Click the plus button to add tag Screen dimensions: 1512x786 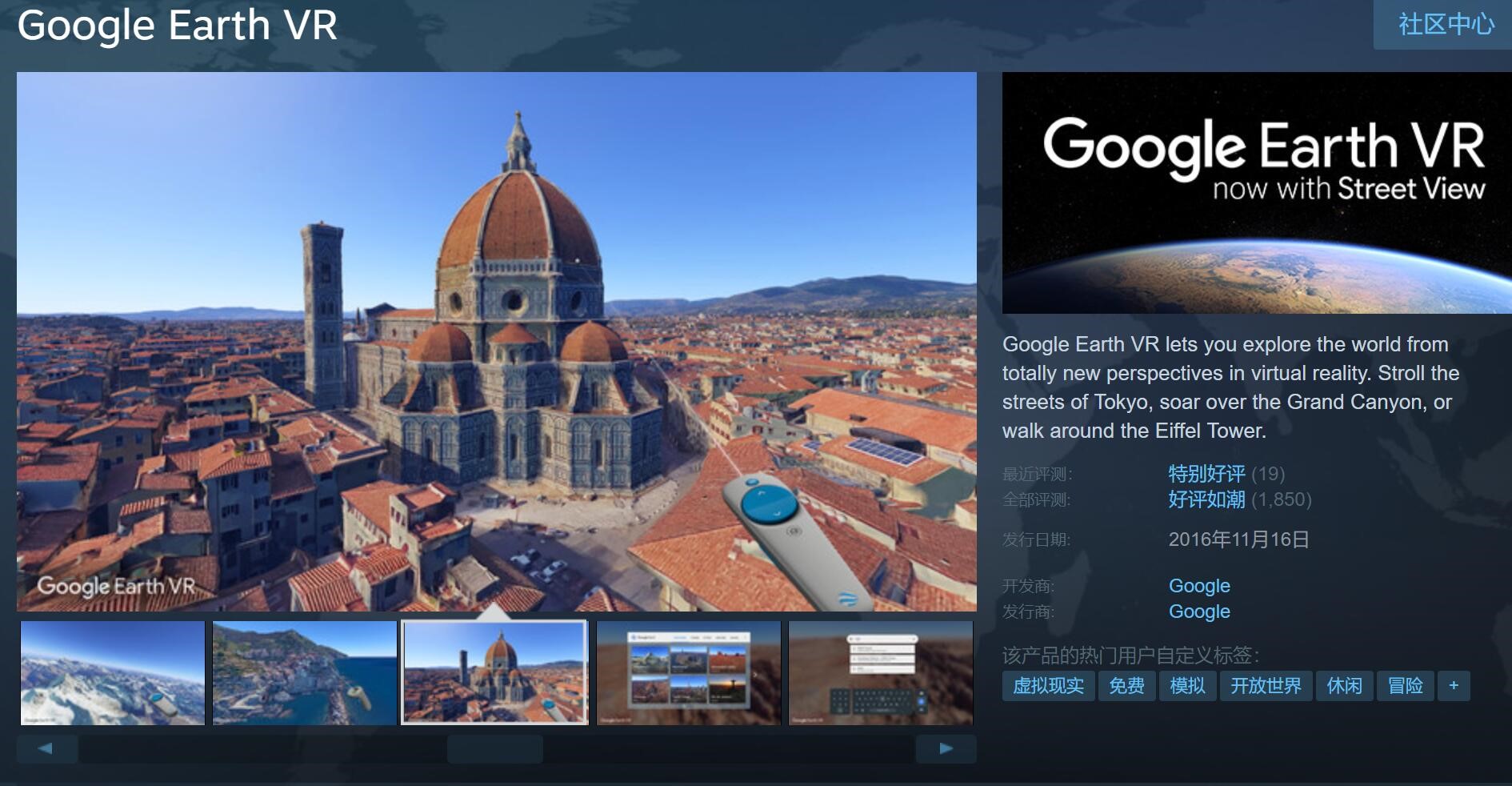(1453, 686)
